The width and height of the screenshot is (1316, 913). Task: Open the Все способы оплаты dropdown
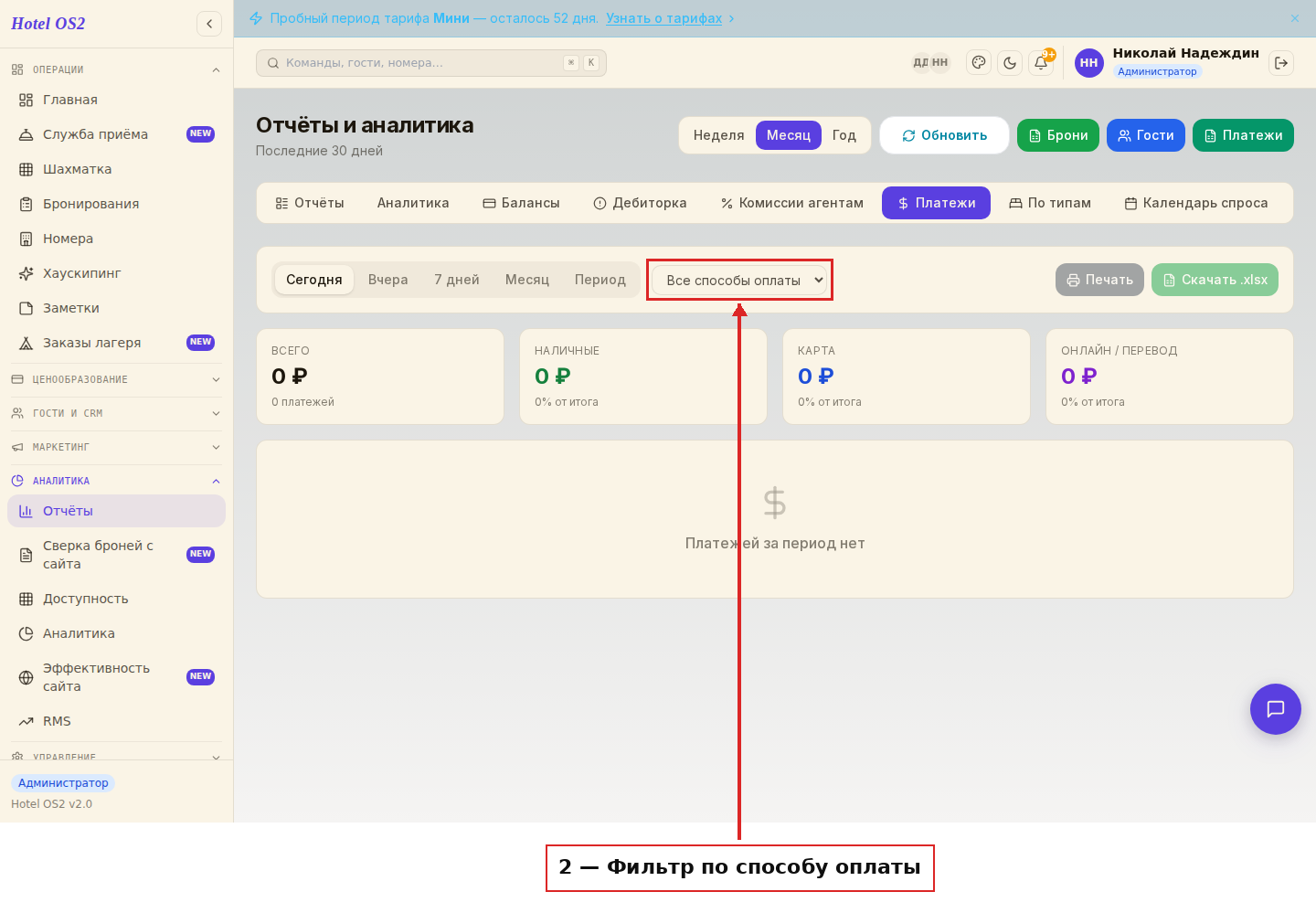click(x=740, y=280)
